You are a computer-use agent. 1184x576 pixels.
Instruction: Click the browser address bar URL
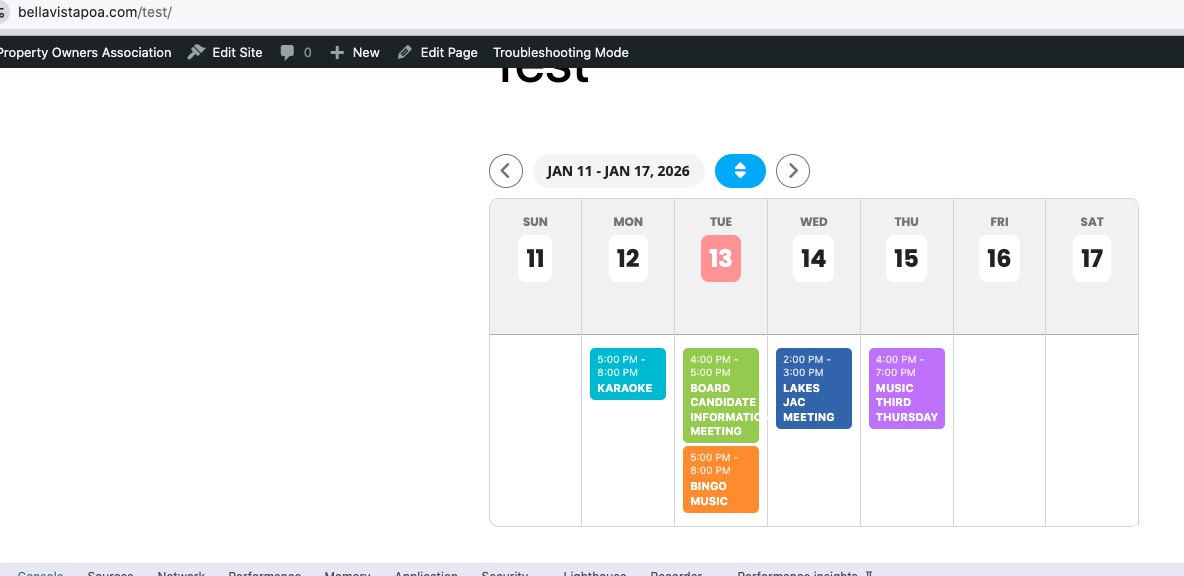[95, 12]
